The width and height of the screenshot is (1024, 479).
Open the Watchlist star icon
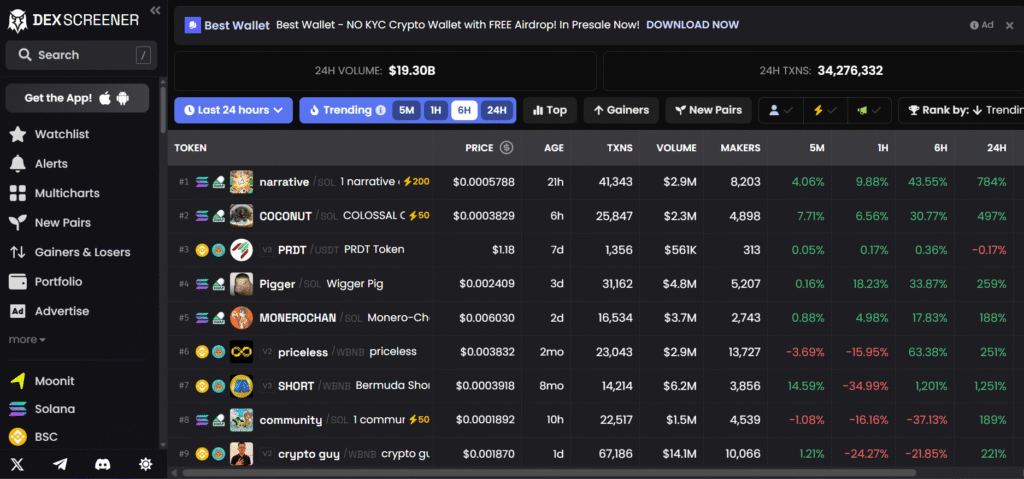pos(17,135)
